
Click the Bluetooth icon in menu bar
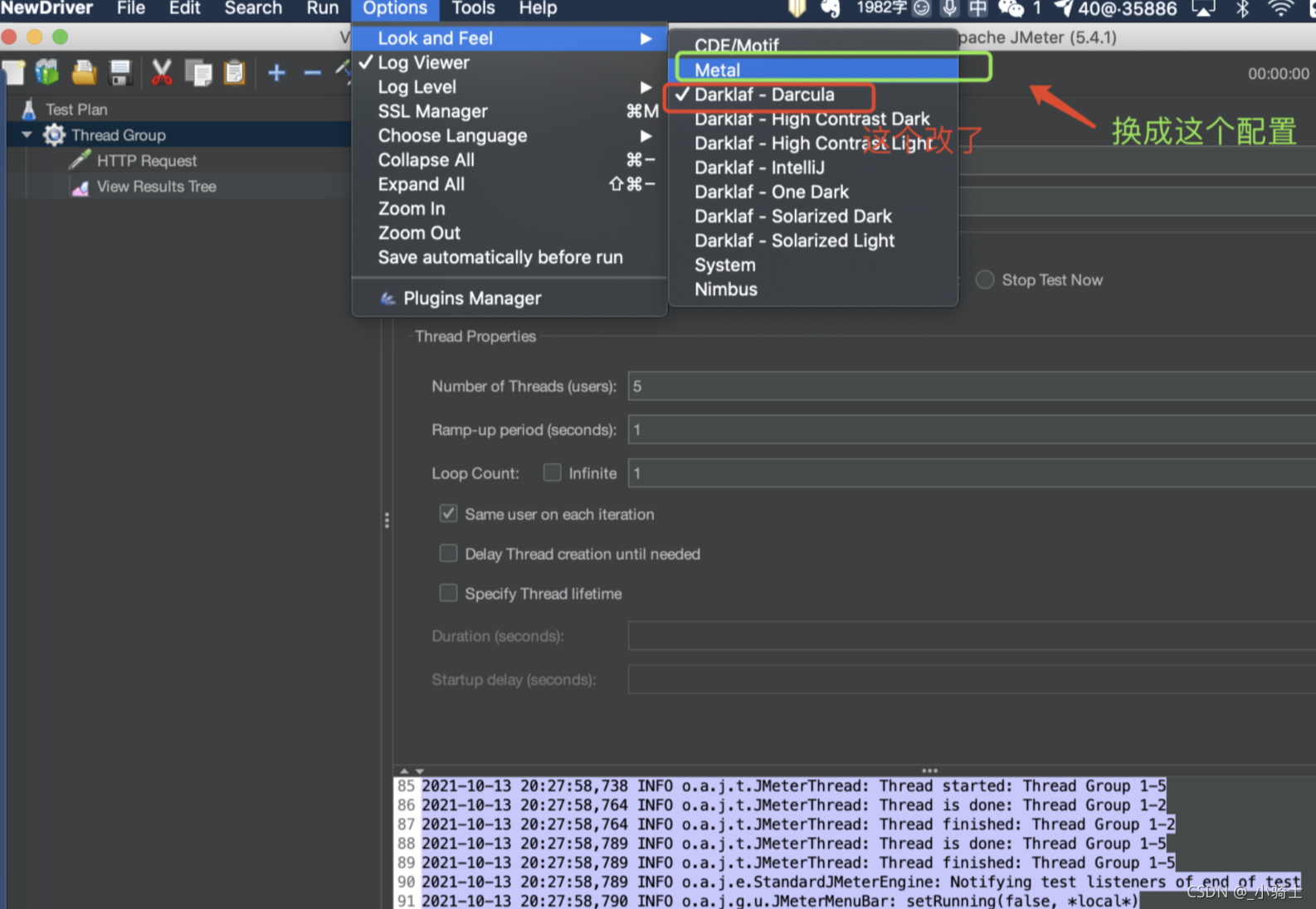1243,8
